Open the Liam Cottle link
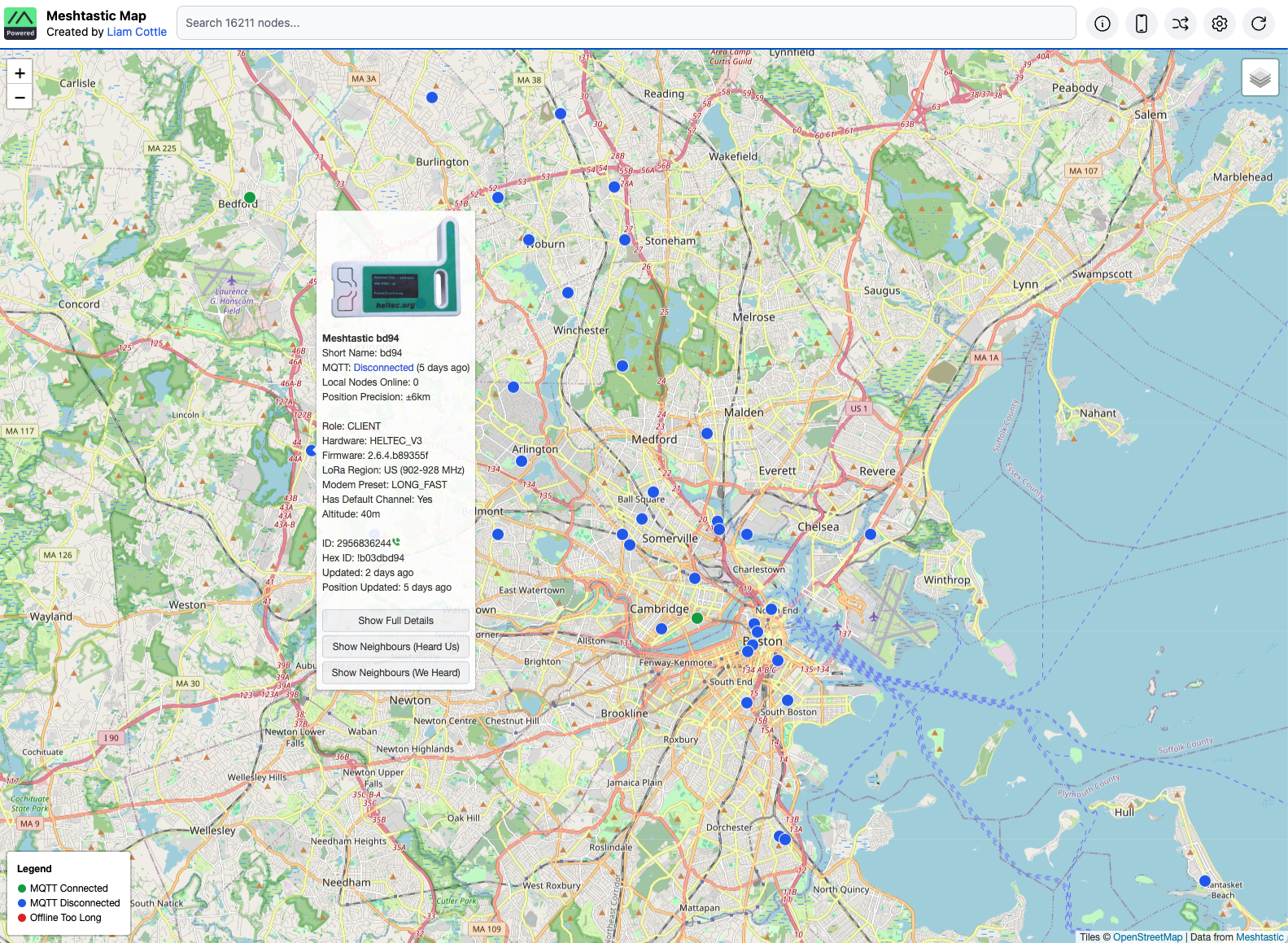Screen dimensions: 1288x943 (137, 32)
